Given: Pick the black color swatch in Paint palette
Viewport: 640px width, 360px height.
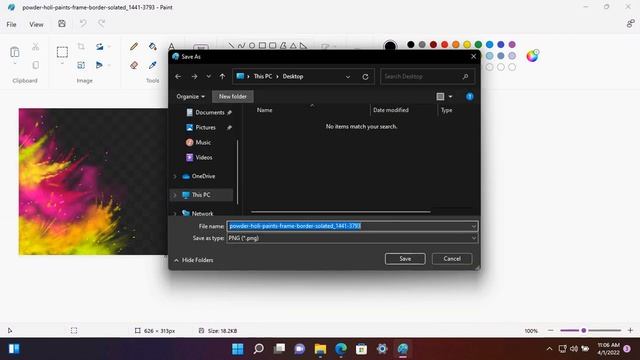Looking at the screenshot, I should pos(411,44).
